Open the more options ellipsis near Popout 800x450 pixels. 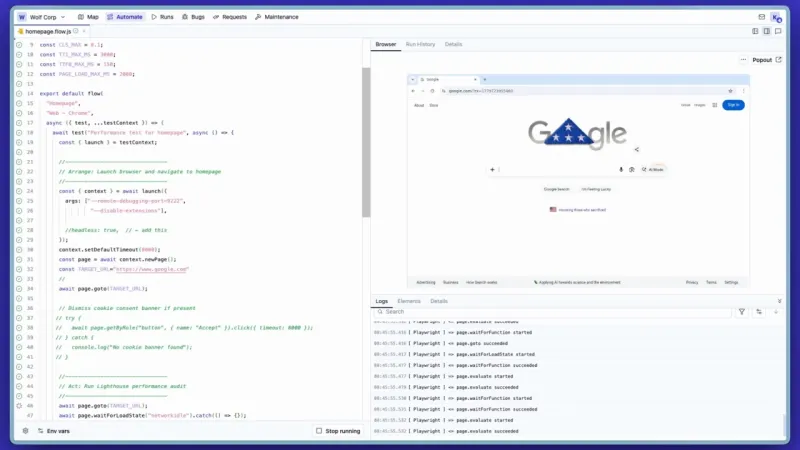click(x=743, y=60)
